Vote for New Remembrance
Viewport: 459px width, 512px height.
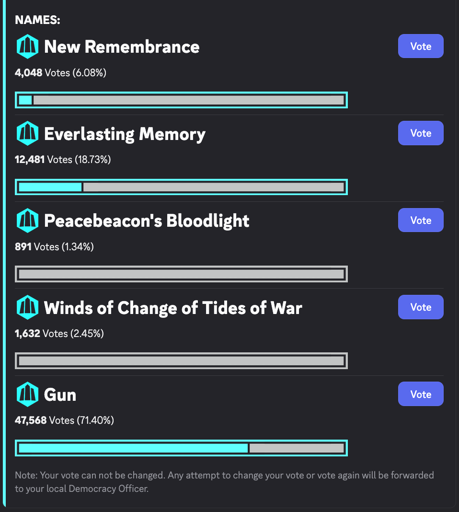pos(421,46)
